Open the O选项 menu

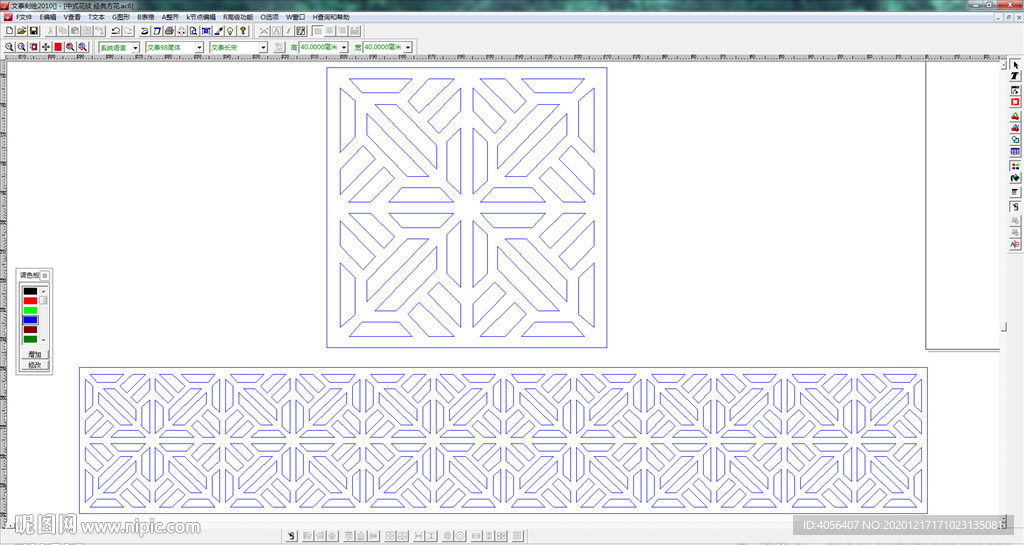coord(269,17)
